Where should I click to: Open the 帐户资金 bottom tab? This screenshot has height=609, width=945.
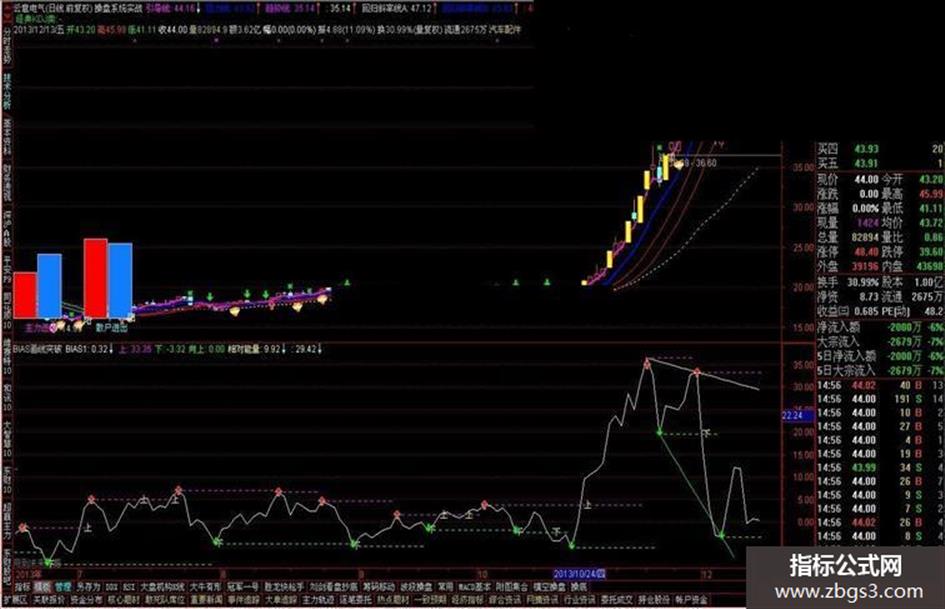pyautogui.click(x=691, y=600)
